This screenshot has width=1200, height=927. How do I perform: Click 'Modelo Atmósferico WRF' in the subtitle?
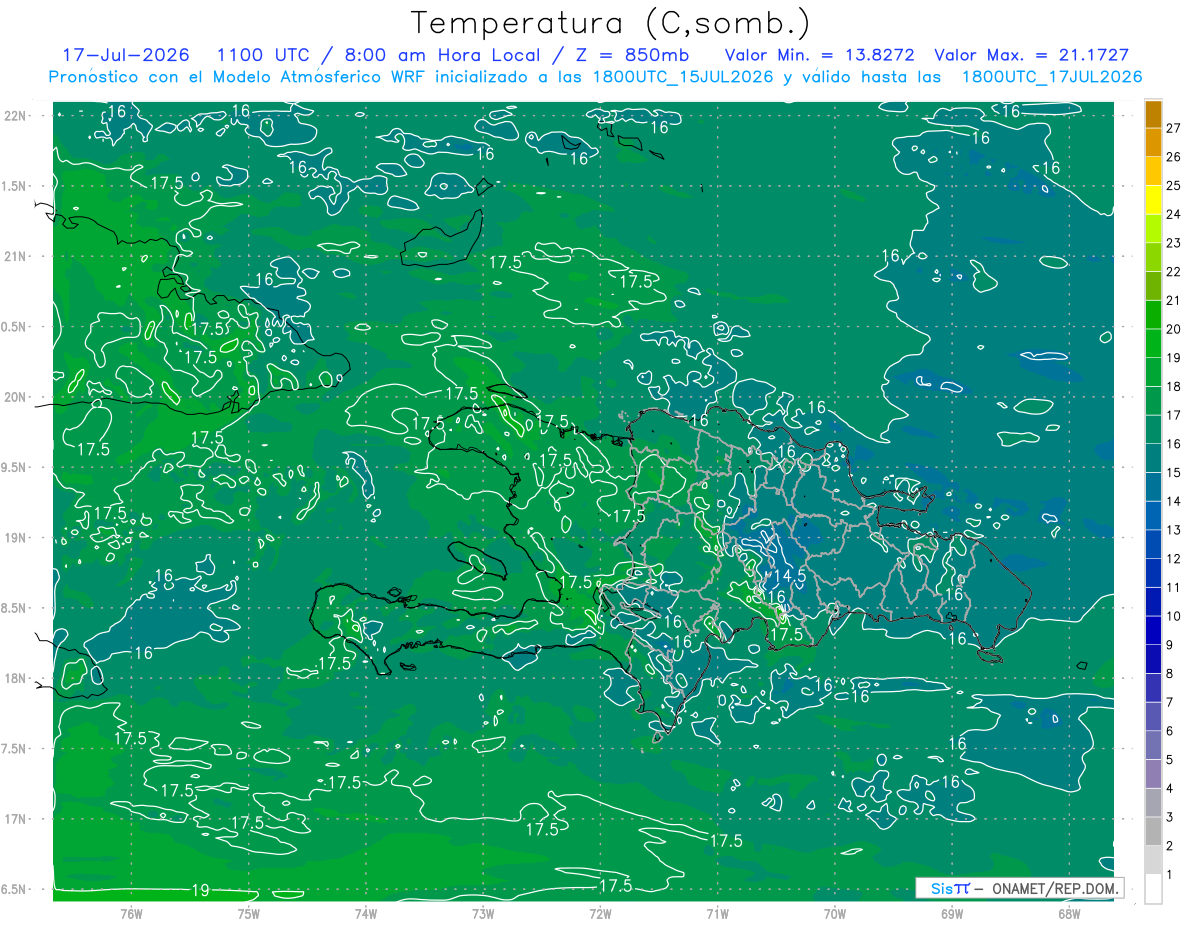pyautogui.click(x=320, y=77)
